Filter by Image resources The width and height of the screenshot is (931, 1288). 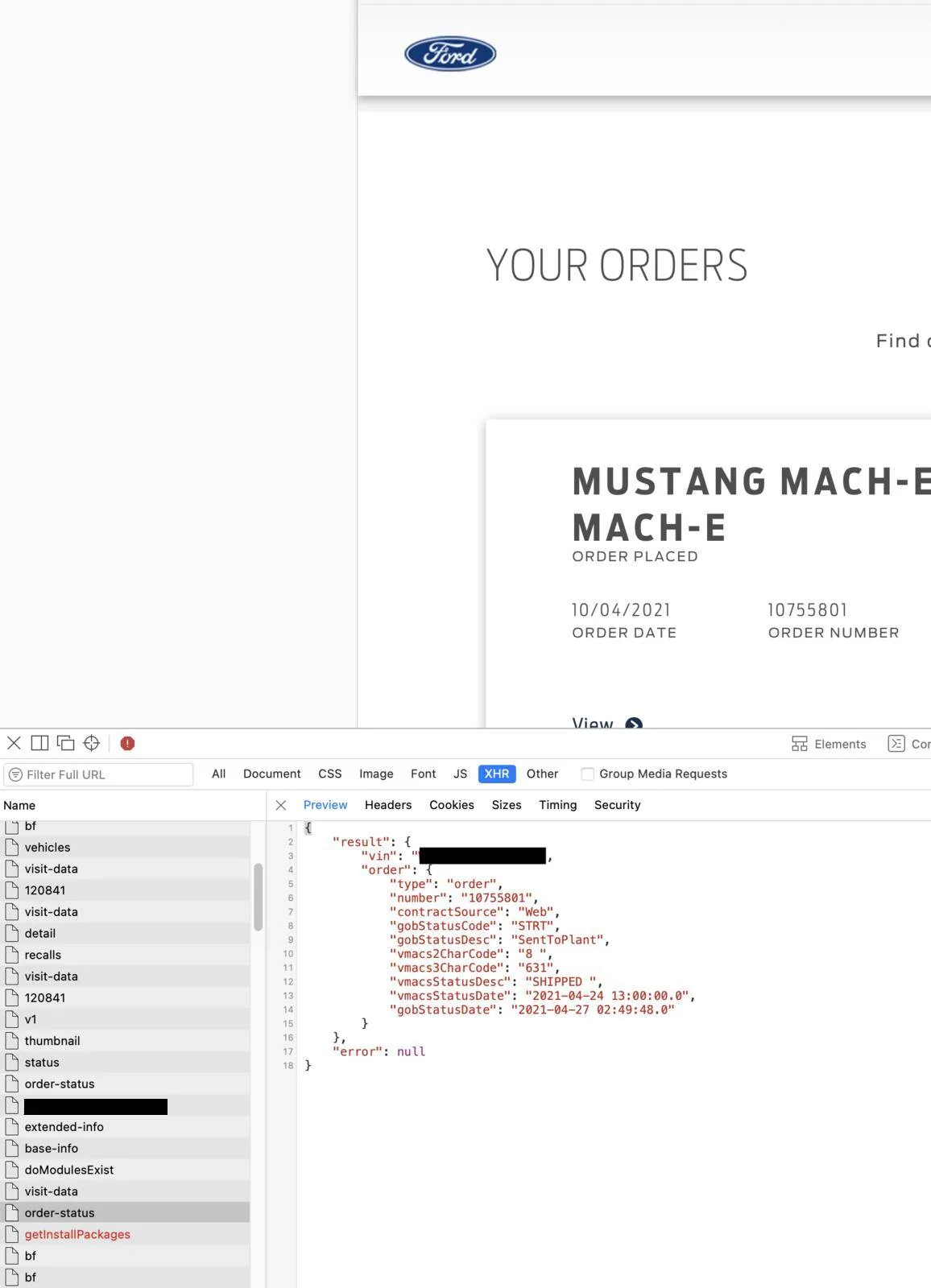tap(376, 774)
